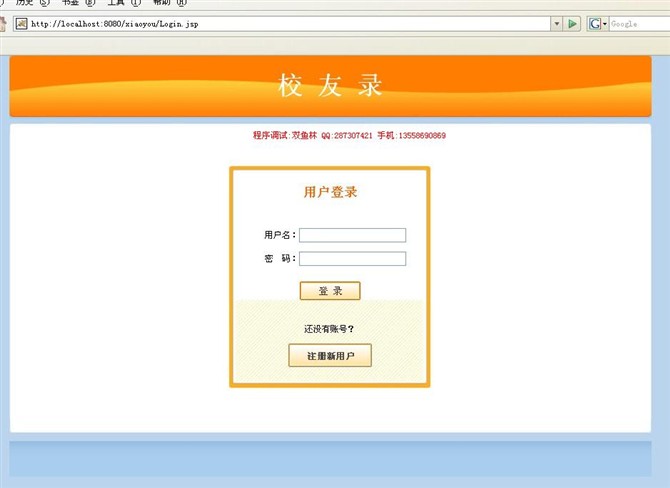Expand the search engine selector arrow
This screenshot has width=670, height=488.
coord(605,23)
